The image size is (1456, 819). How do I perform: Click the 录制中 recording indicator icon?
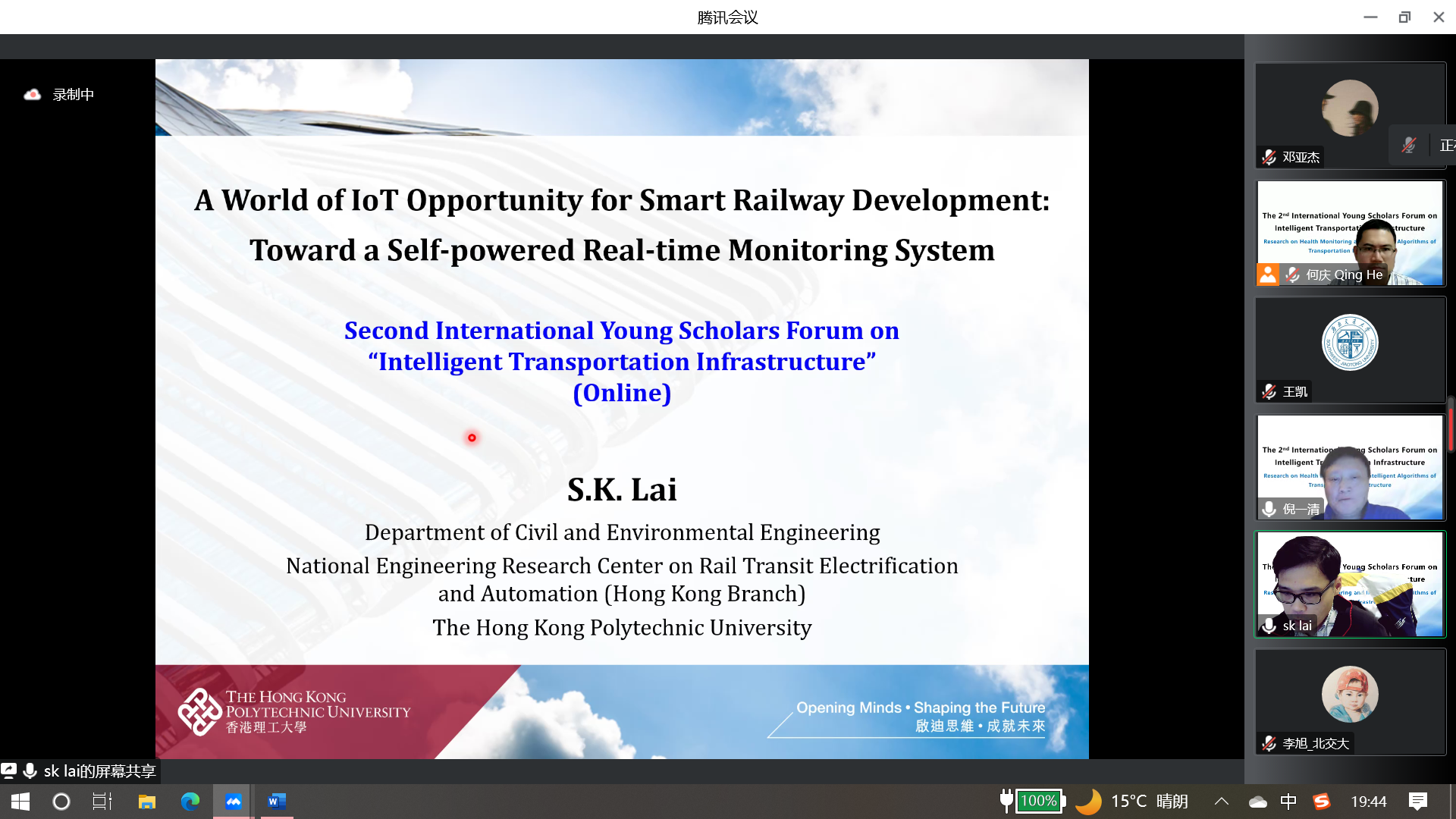point(32,94)
